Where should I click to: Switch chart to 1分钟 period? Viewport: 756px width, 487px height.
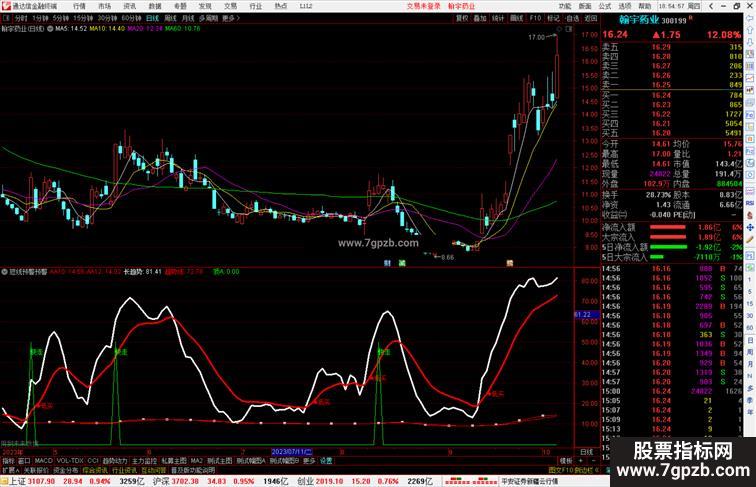pyautogui.click(x=40, y=18)
